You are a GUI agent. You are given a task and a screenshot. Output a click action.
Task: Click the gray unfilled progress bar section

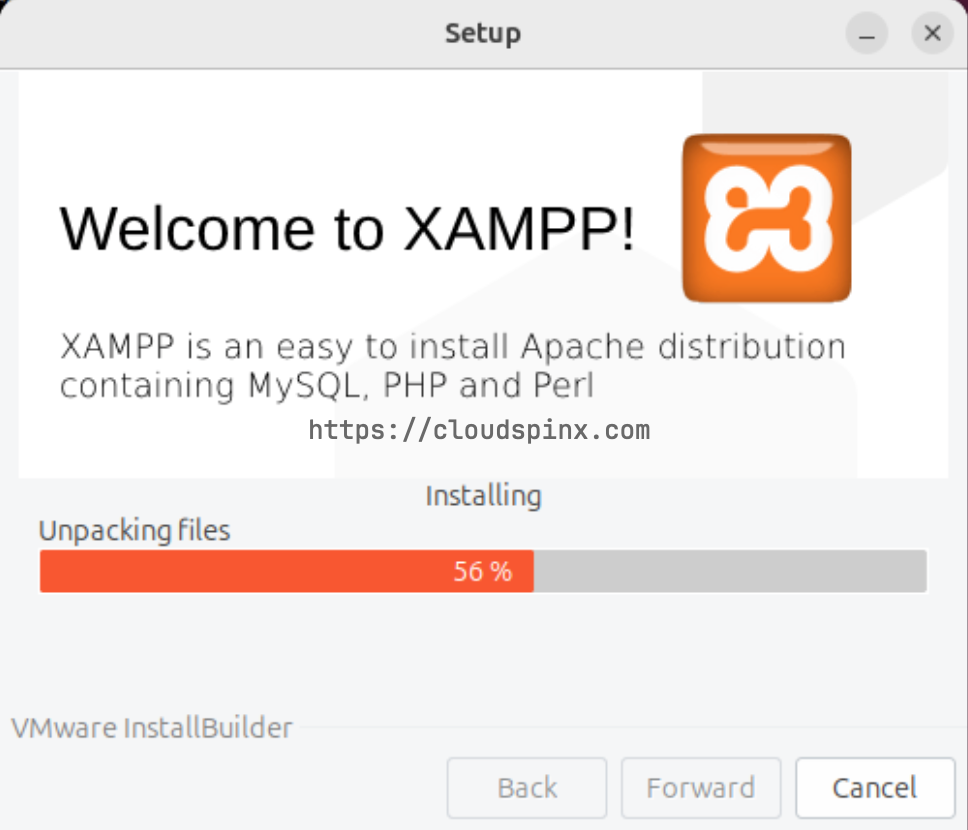click(x=730, y=571)
